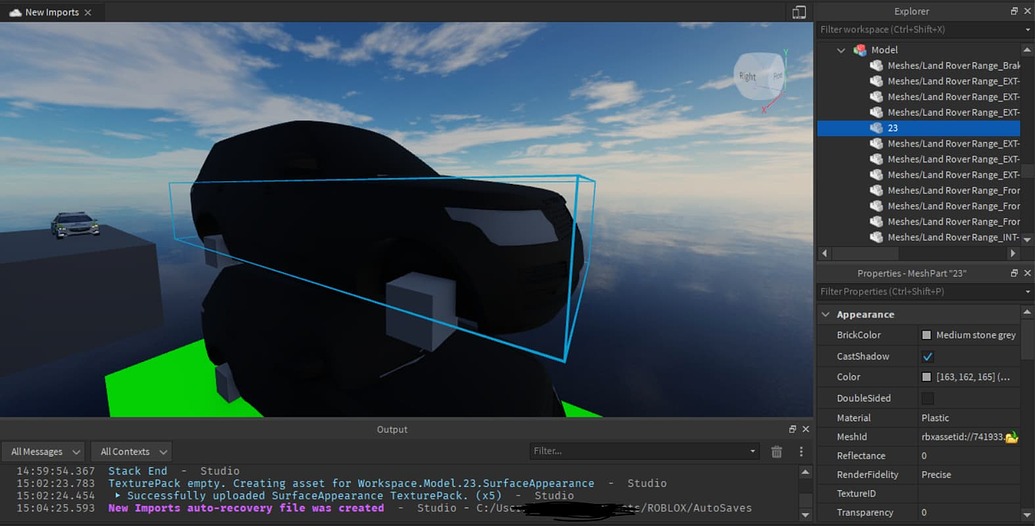
Task: Click Properties scrollbar down arrow
Action: pyautogui.click(x=1027, y=516)
